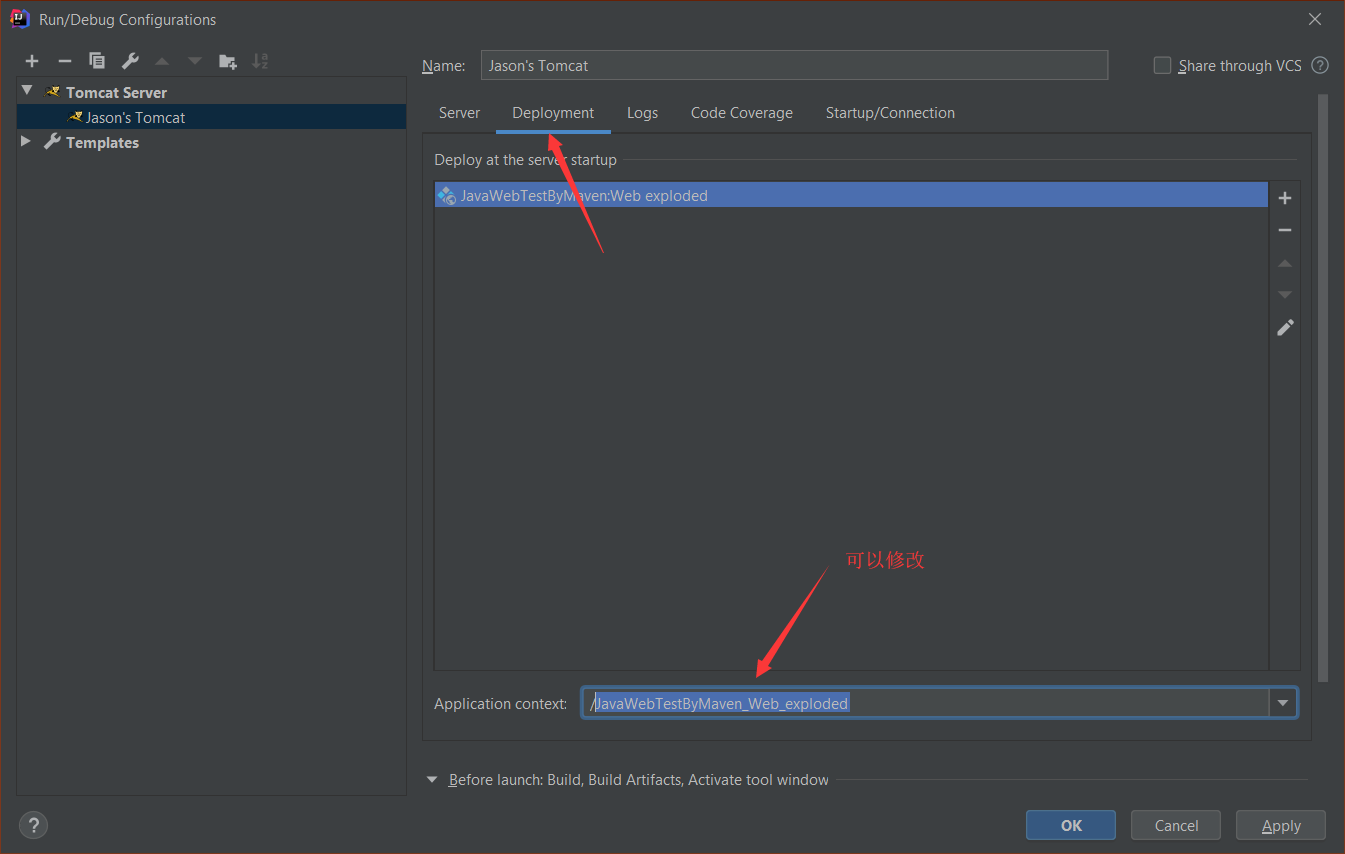Select JavaWebTestByMaven:Web exploded artifact row

pyautogui.click(x=851, y=195)
